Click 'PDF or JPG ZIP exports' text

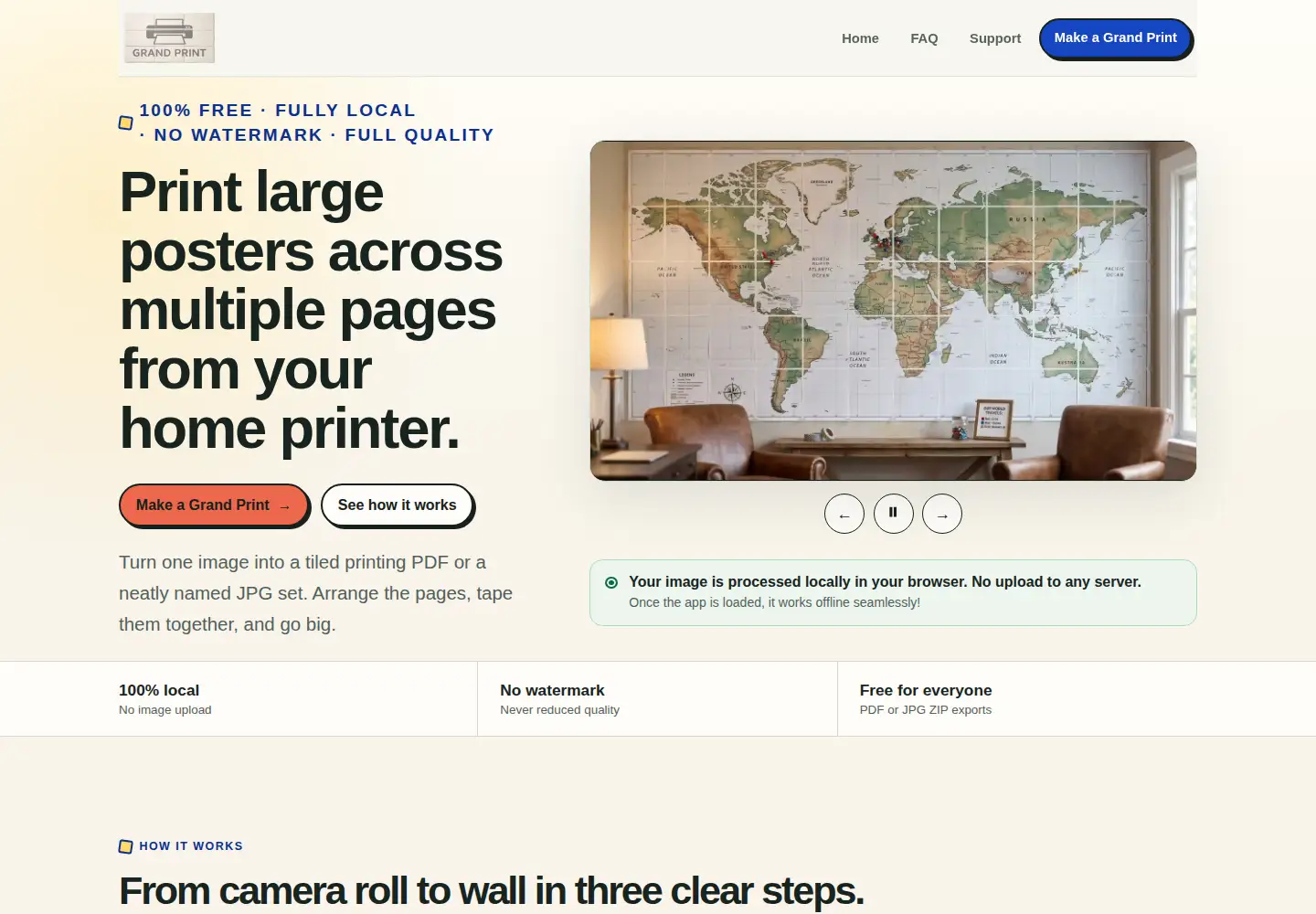926,710
